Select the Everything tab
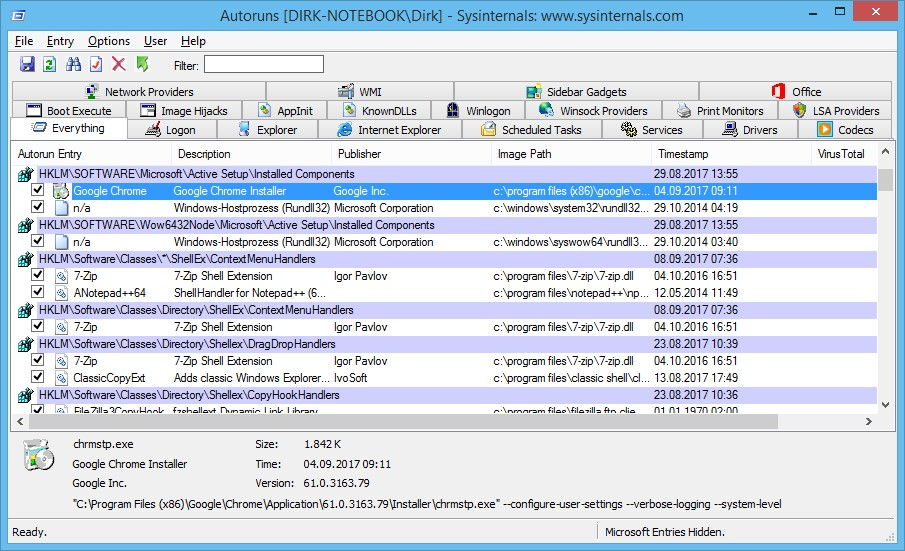Image resolution: width=905 pixels, height=551 pixels. (x=69, y=128)
